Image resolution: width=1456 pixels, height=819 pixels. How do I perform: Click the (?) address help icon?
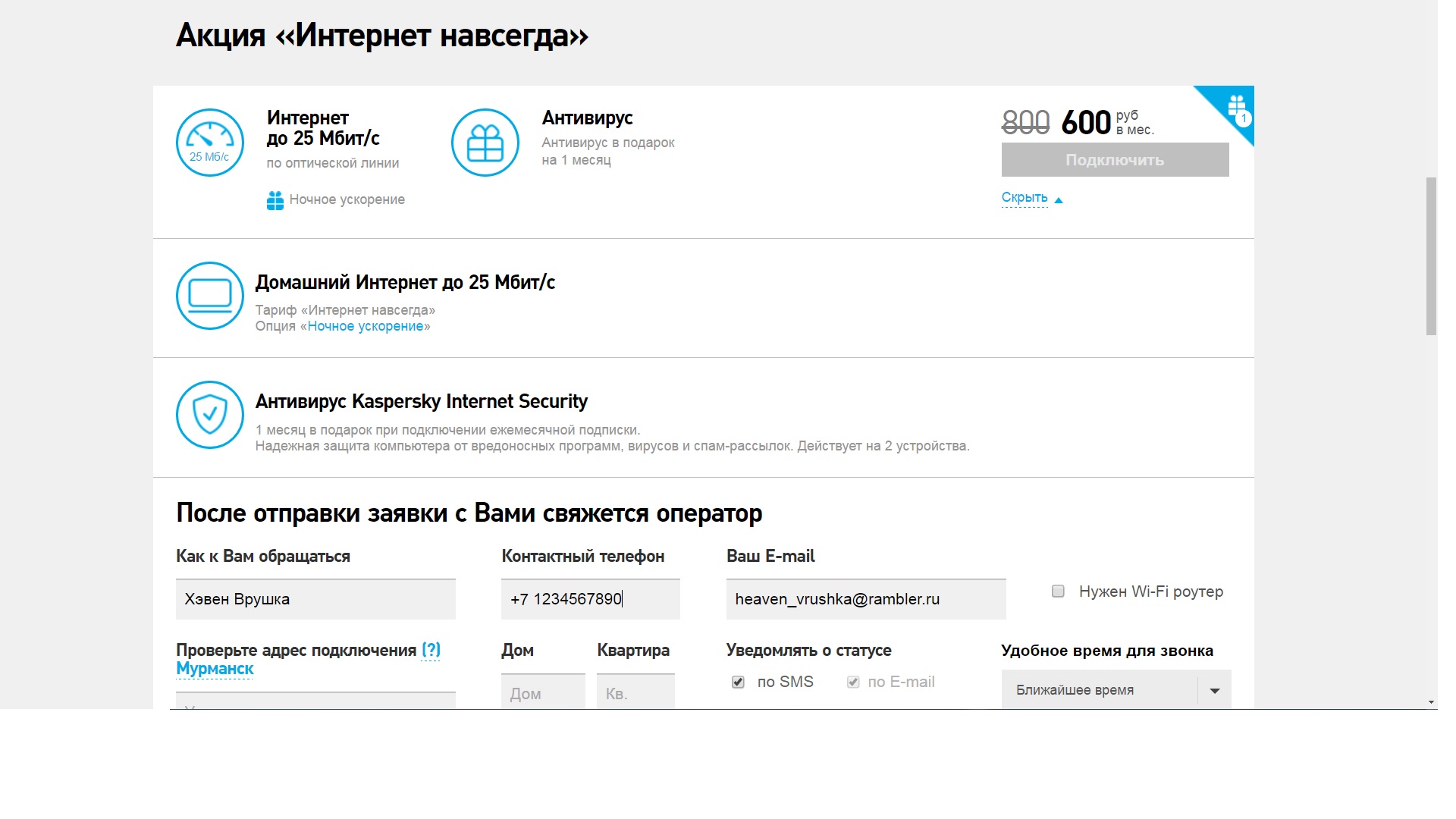click(x=431, y=650)
